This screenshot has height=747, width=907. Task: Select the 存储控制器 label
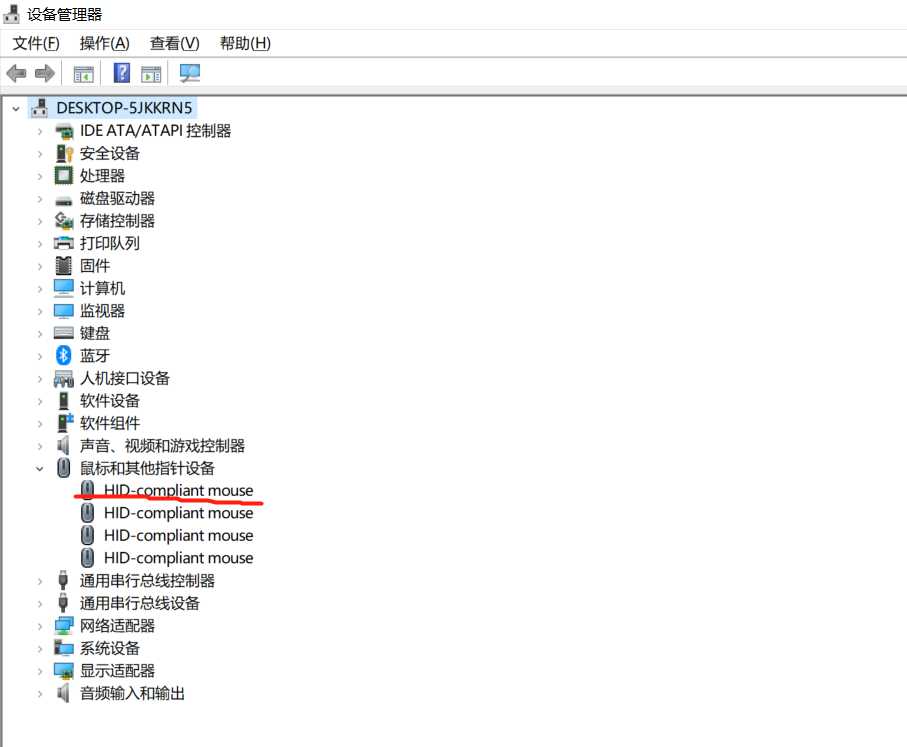[117, 220]
